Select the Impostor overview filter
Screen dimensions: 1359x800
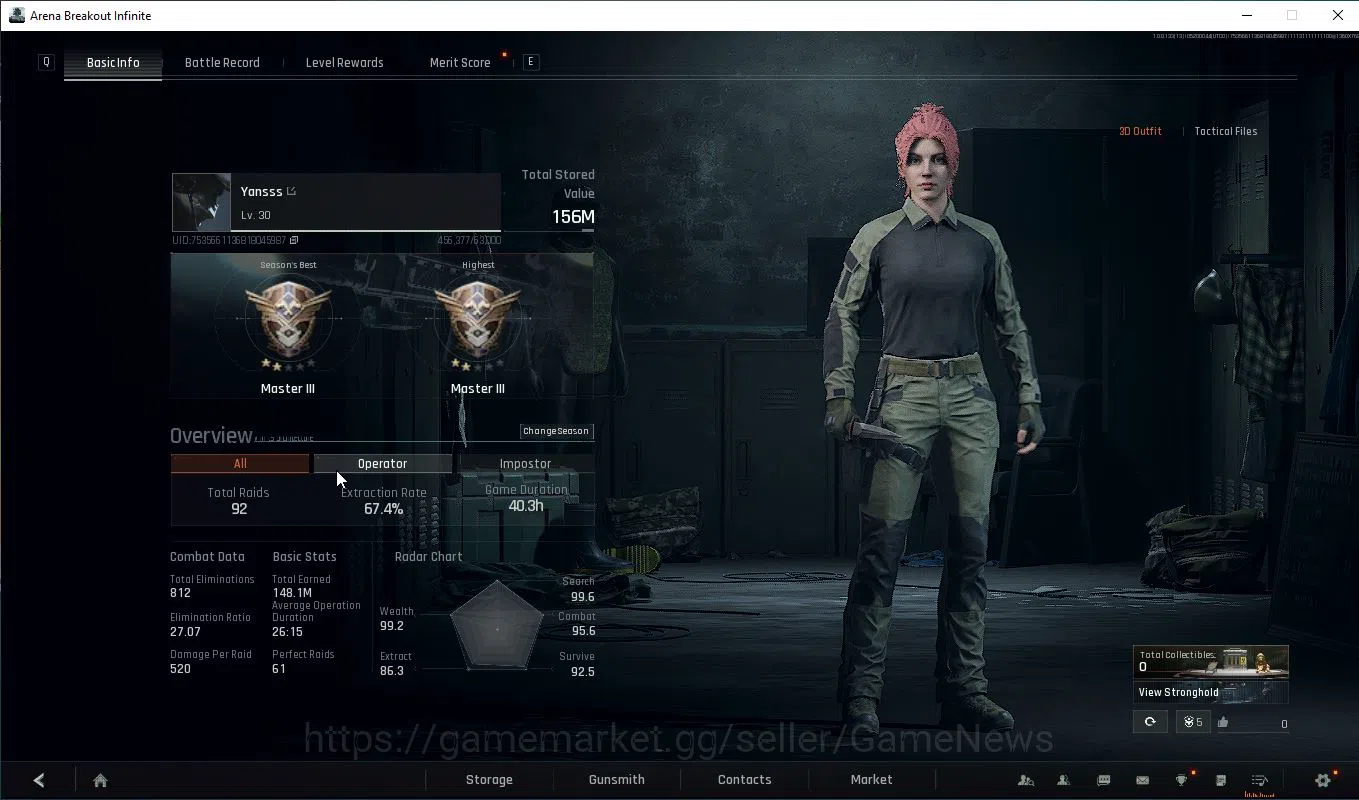click(x=525, y=464)
